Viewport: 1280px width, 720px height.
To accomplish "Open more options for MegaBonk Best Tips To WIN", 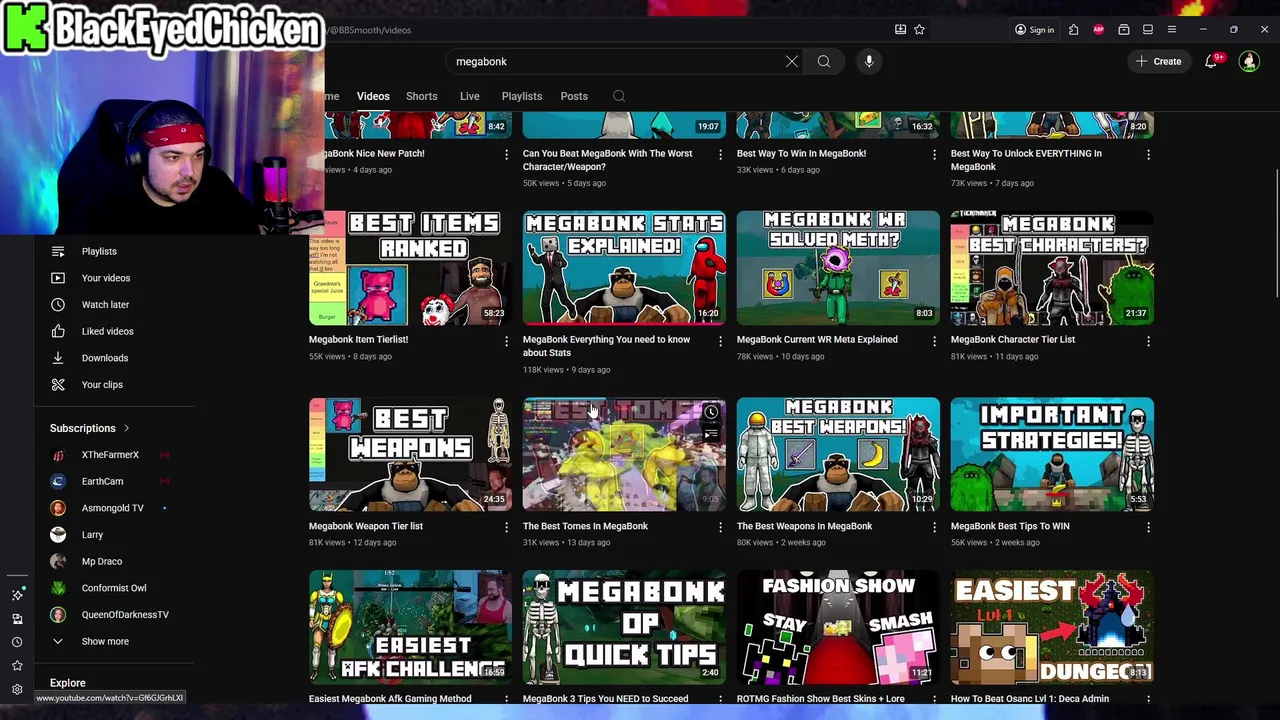I will coord(1148,527).
